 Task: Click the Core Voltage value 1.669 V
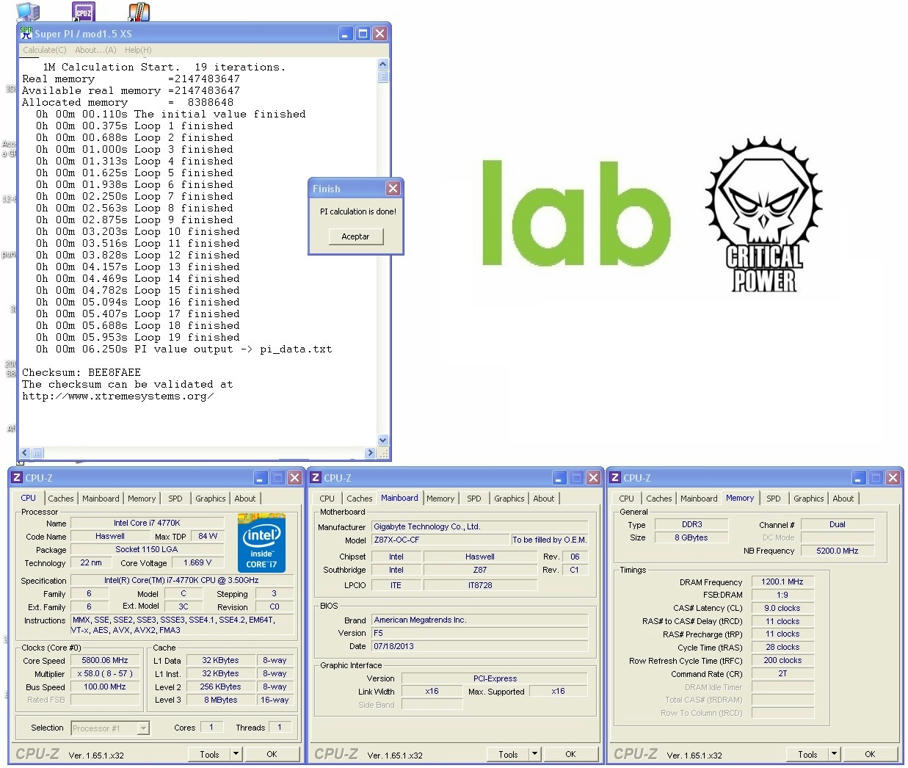click(197, 562)
